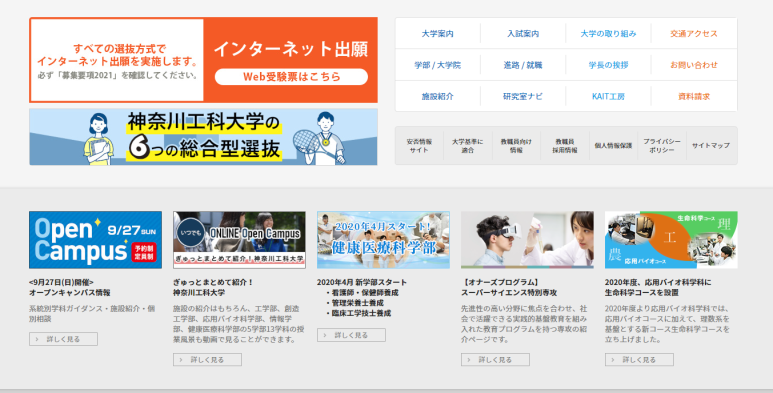773x393 pixels.
Task: Open 研究室ナビ link
Action: point(523,96)
